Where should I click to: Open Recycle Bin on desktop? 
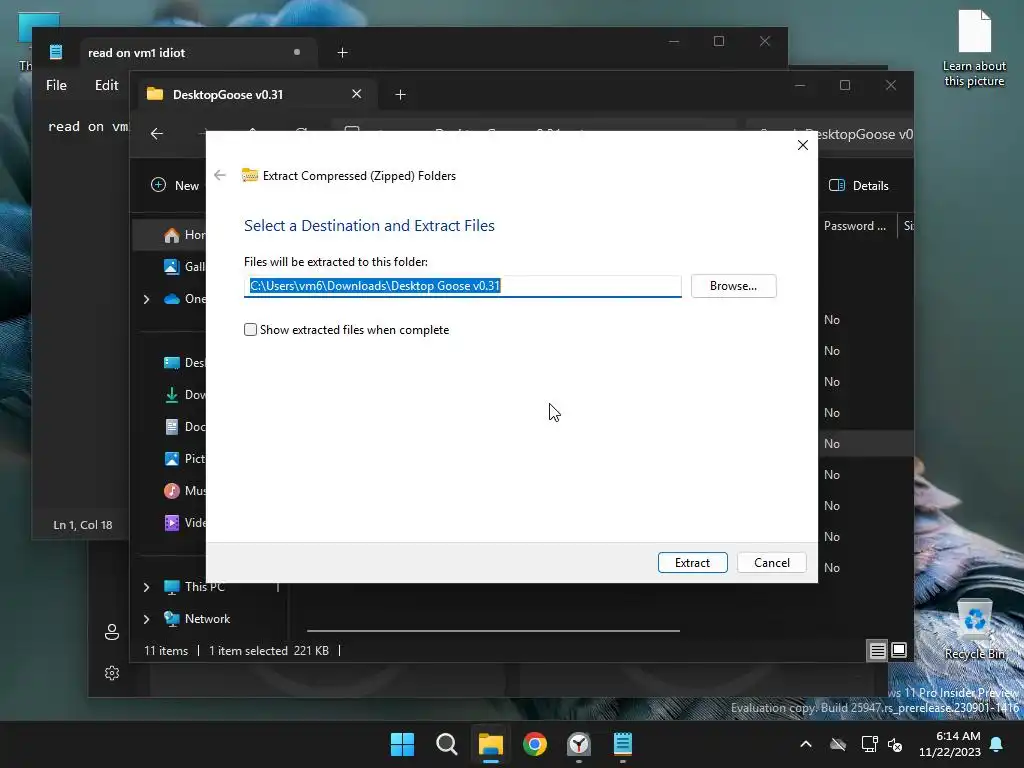click(x=975, y=628)
